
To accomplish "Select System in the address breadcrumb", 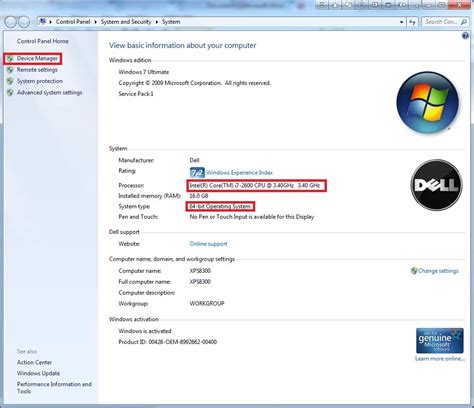I will (x=171, y=22).
